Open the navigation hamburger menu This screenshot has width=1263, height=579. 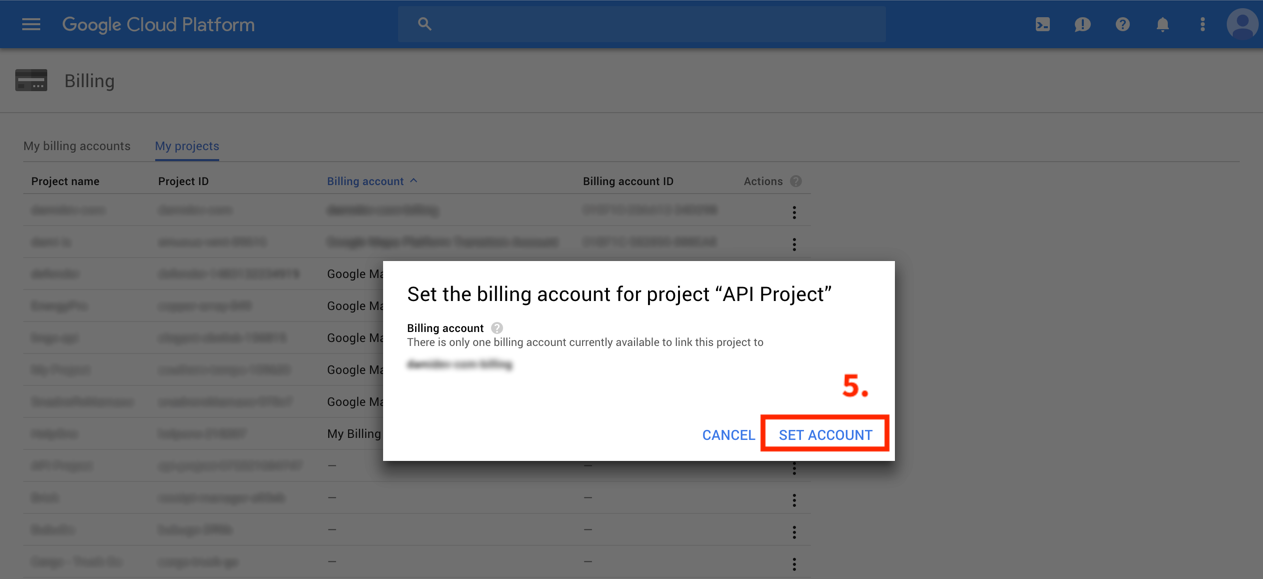[30, 24]
